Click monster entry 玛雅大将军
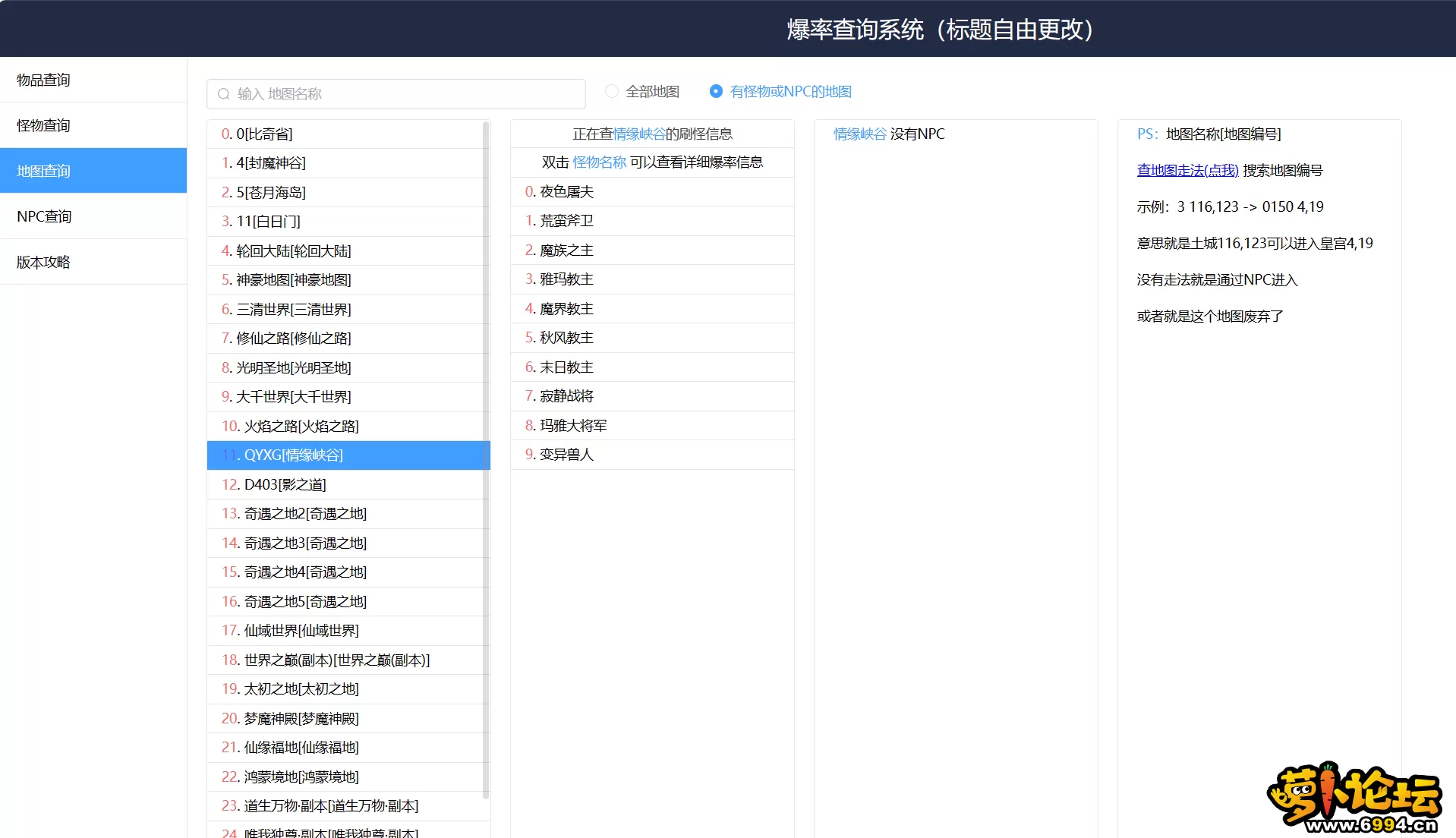1456x838 pixels. [652, 426]
